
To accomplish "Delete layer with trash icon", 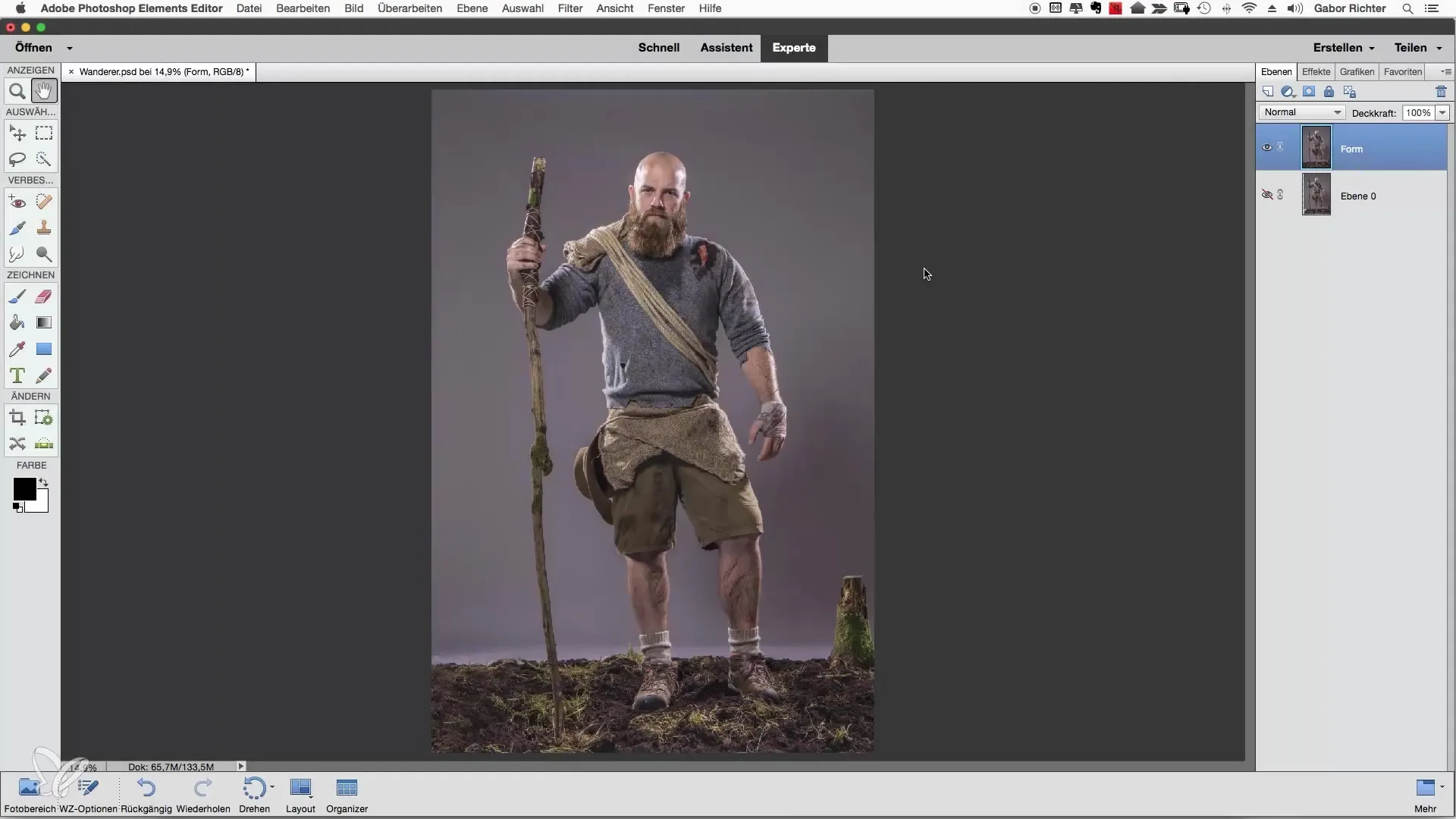I will (x=1441, y=92).
